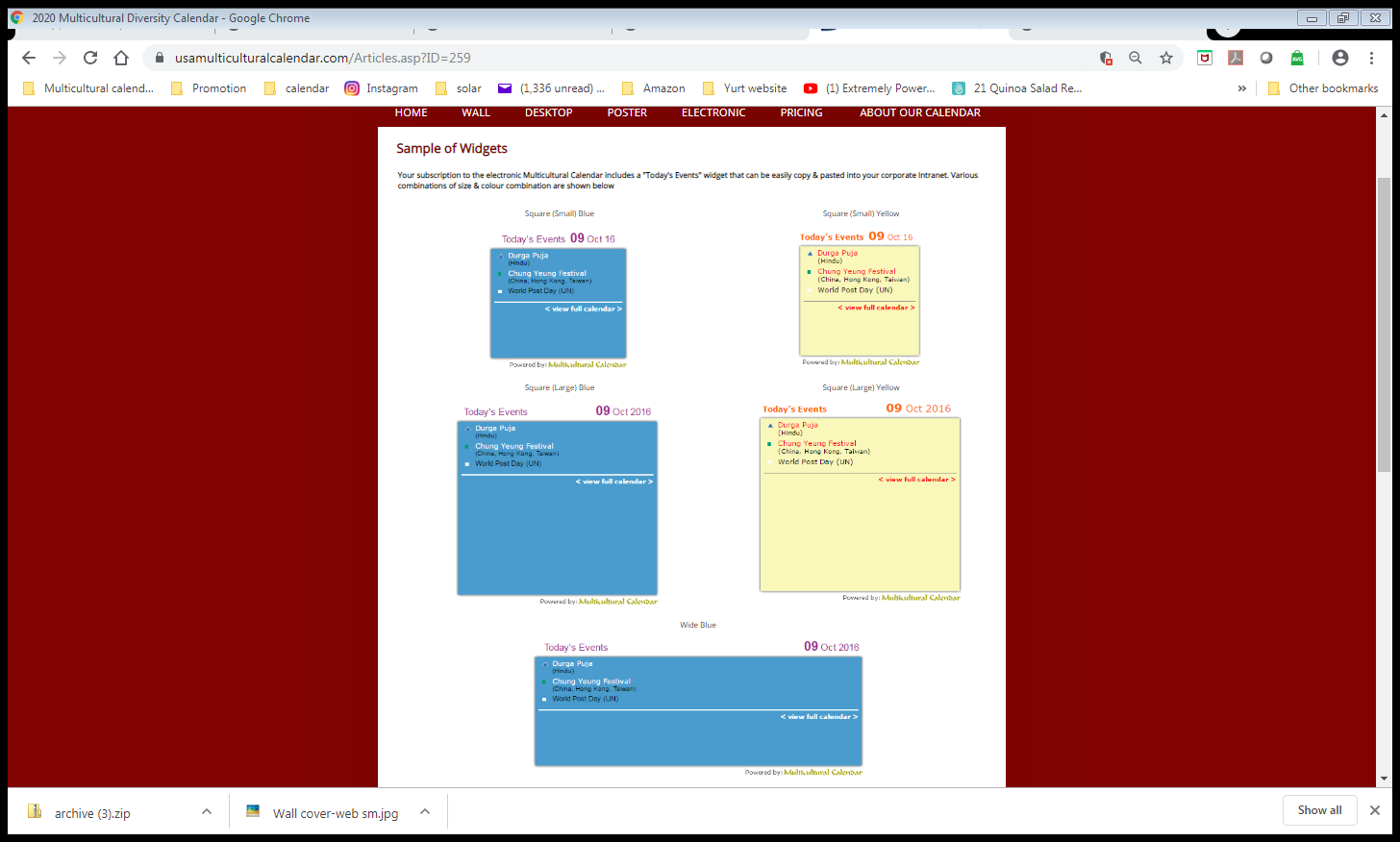1400x842 pixels.
Task: Expand the hidden bookmarks overflow chevron
Action: 1241,88
